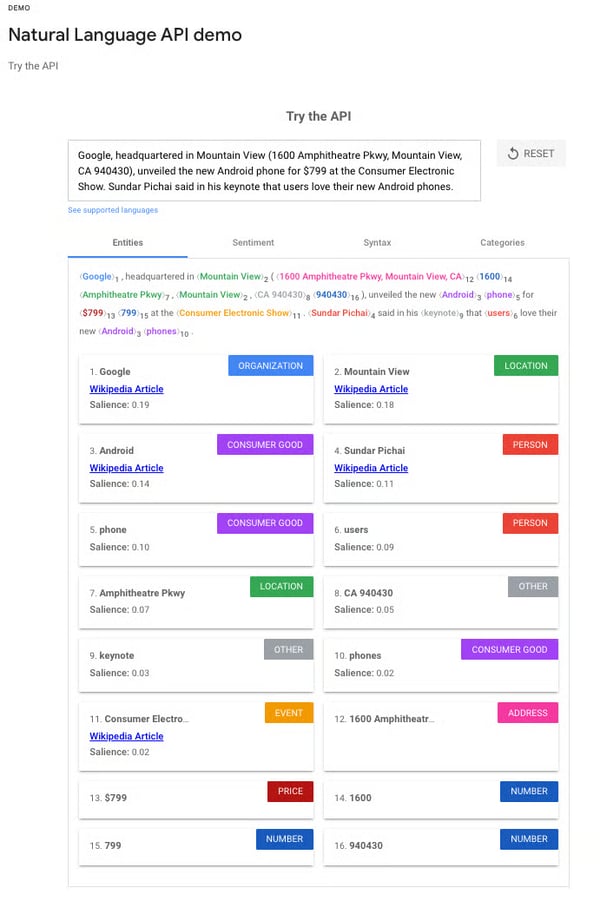This screenshot has height=901, width=600.
Task: Click the CONSUMER GOOD tag on the Android card
Action: [x=265, y=445]
